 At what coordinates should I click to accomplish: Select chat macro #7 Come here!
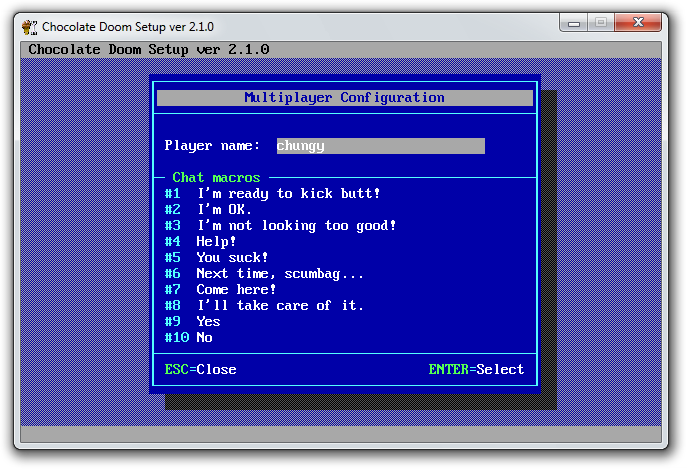coord(236,290)
